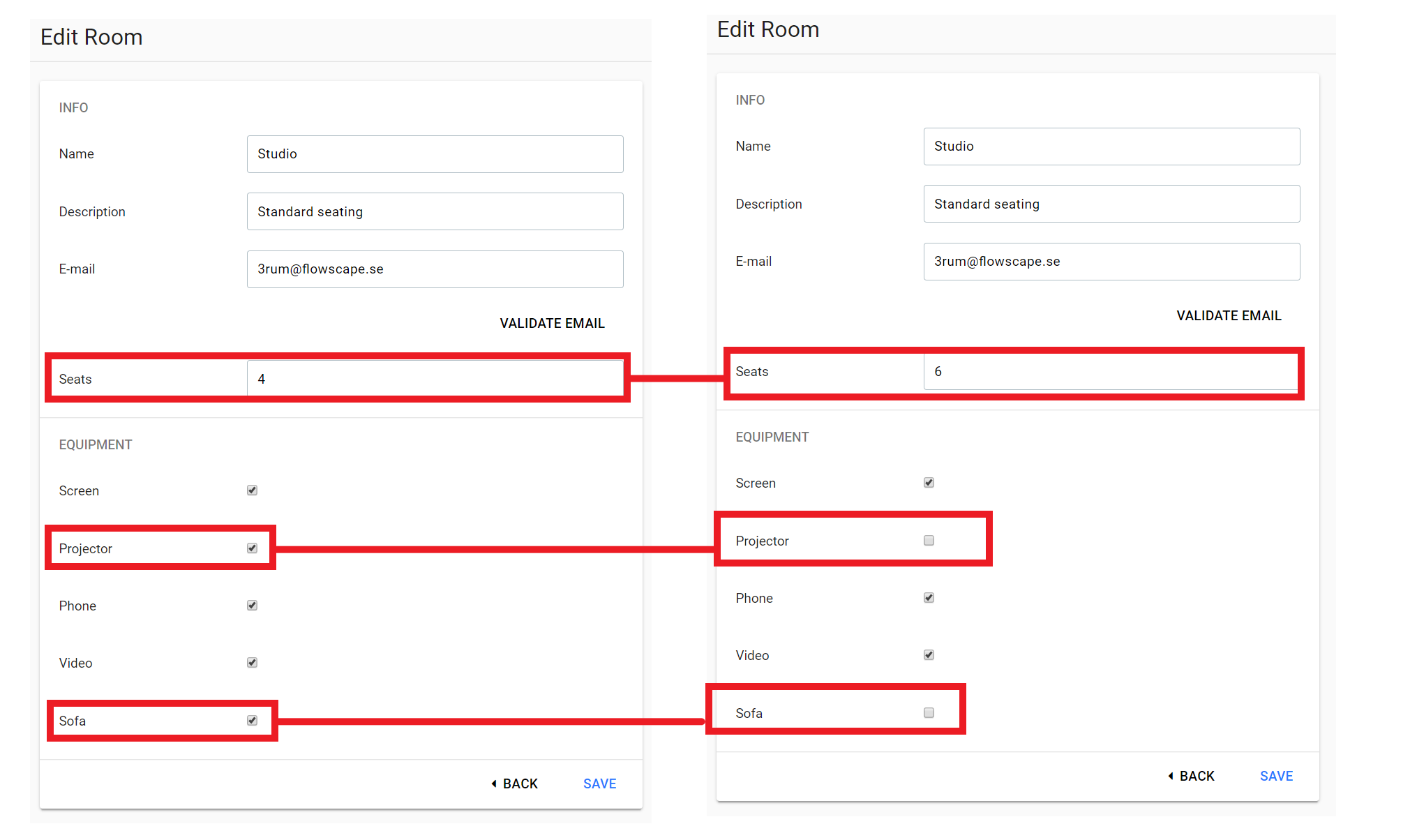The width and height of the screenshot is (1417, 840).
Task: Toggle Video checkbox in right Edit Room form
Action: (929, 655)
